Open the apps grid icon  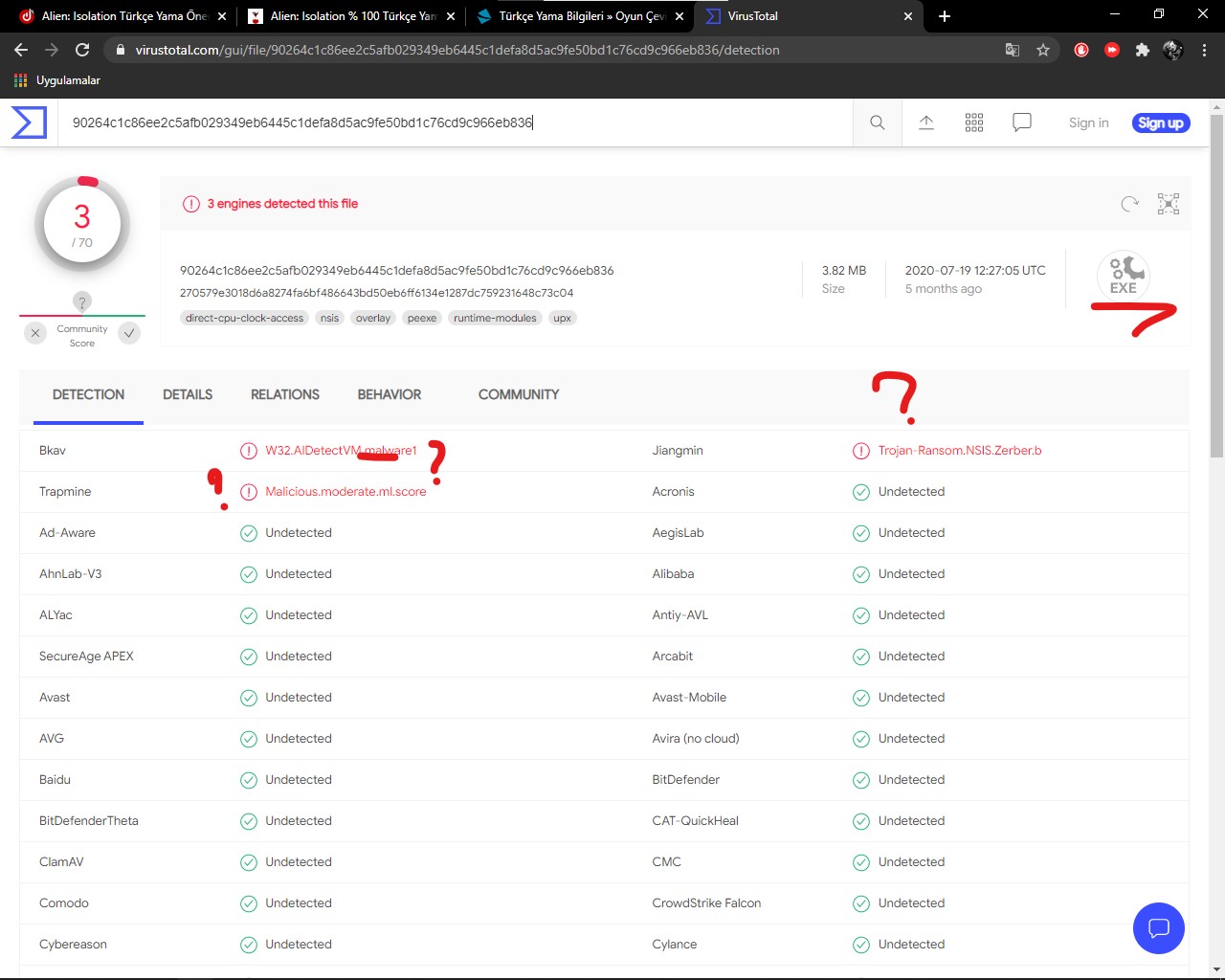974,122
